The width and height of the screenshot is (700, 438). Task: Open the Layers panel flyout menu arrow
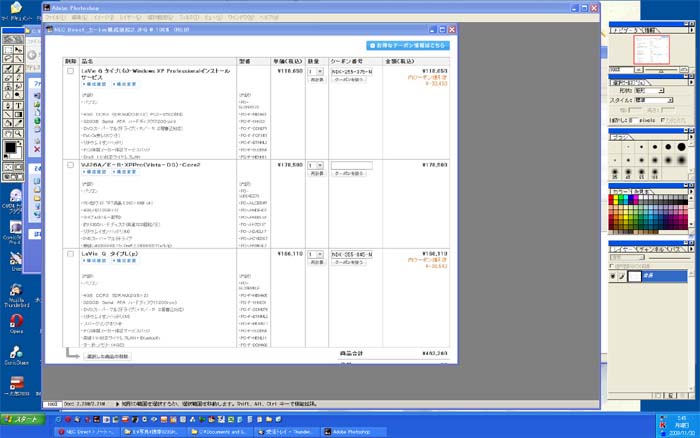click(x=691, y=249)
